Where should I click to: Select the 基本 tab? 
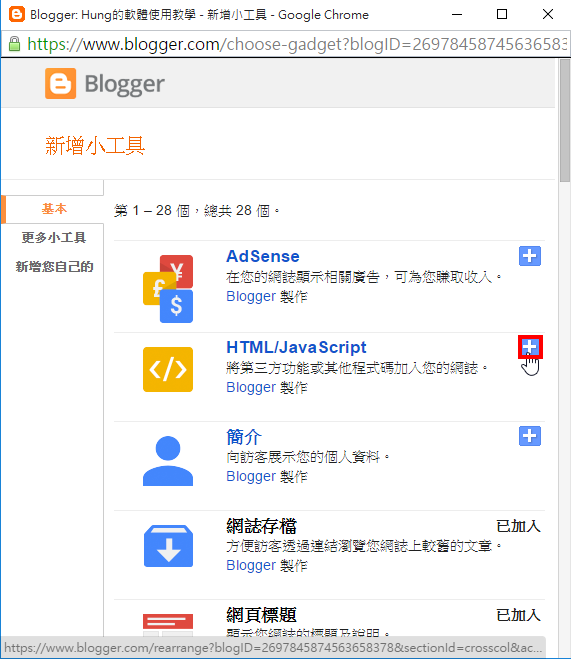tap(54, 209)
